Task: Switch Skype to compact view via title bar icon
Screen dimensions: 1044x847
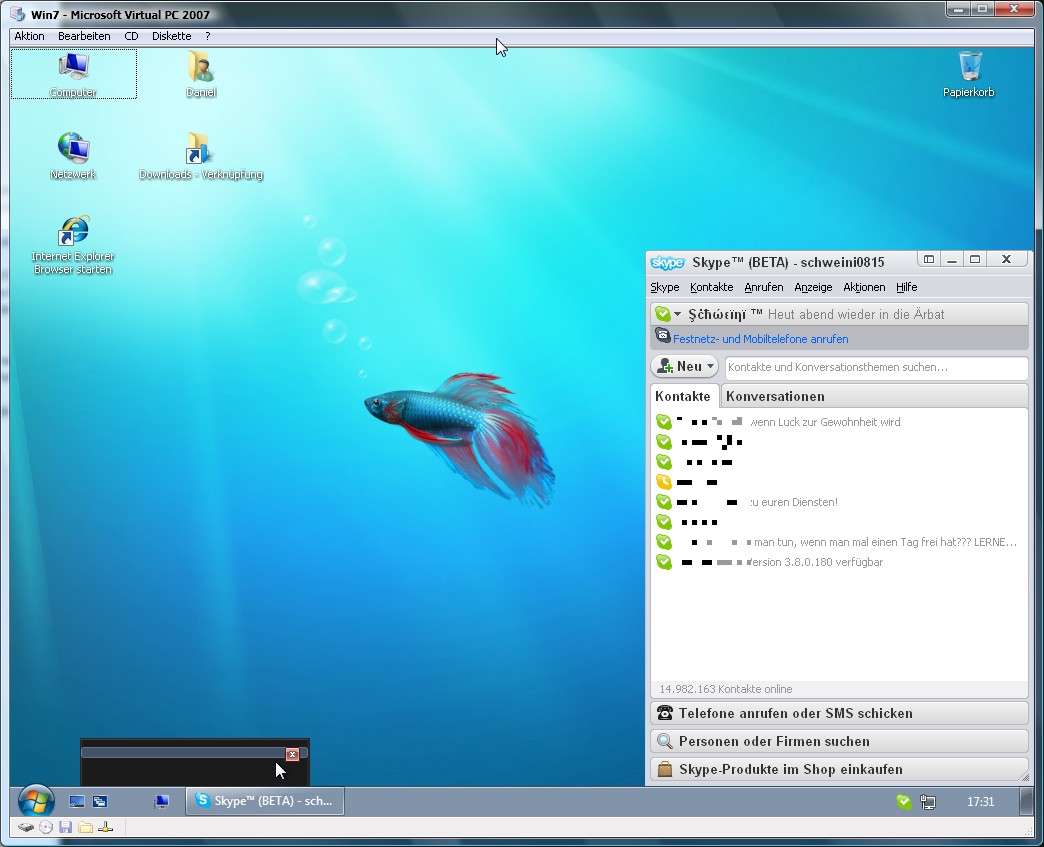Action: coord(929,259)
